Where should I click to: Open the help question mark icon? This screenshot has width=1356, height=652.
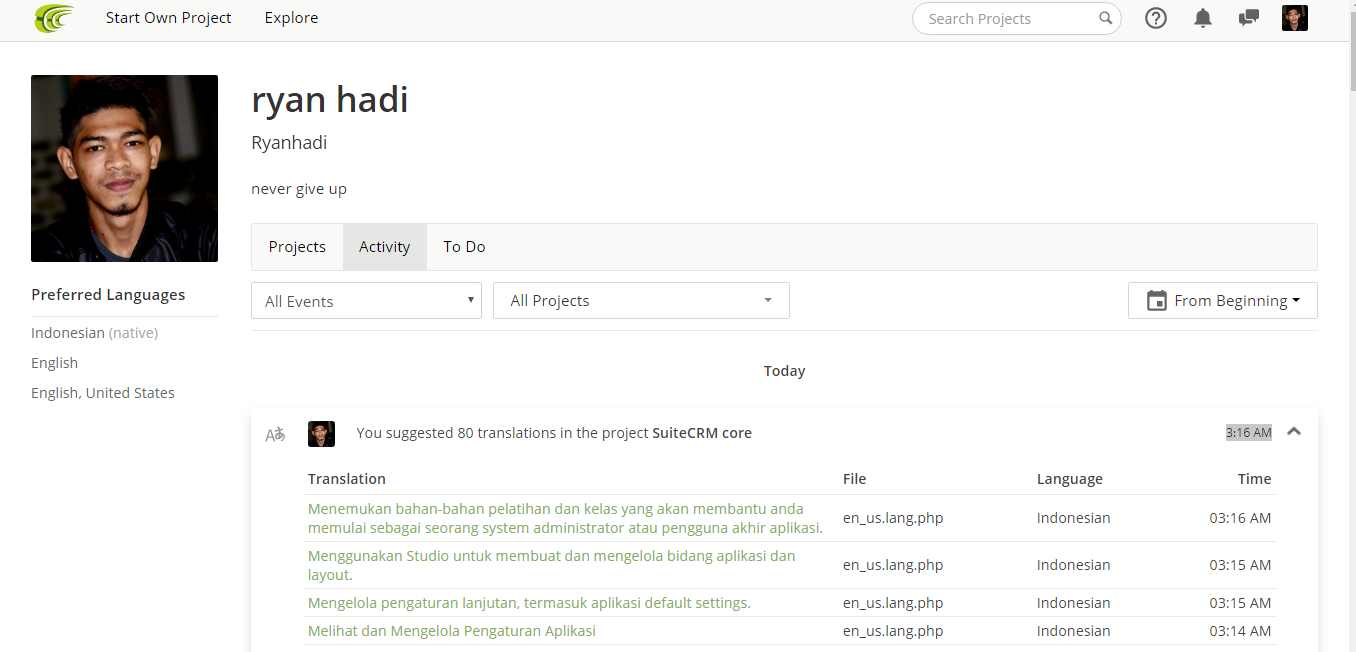[x=1156, y=18]
